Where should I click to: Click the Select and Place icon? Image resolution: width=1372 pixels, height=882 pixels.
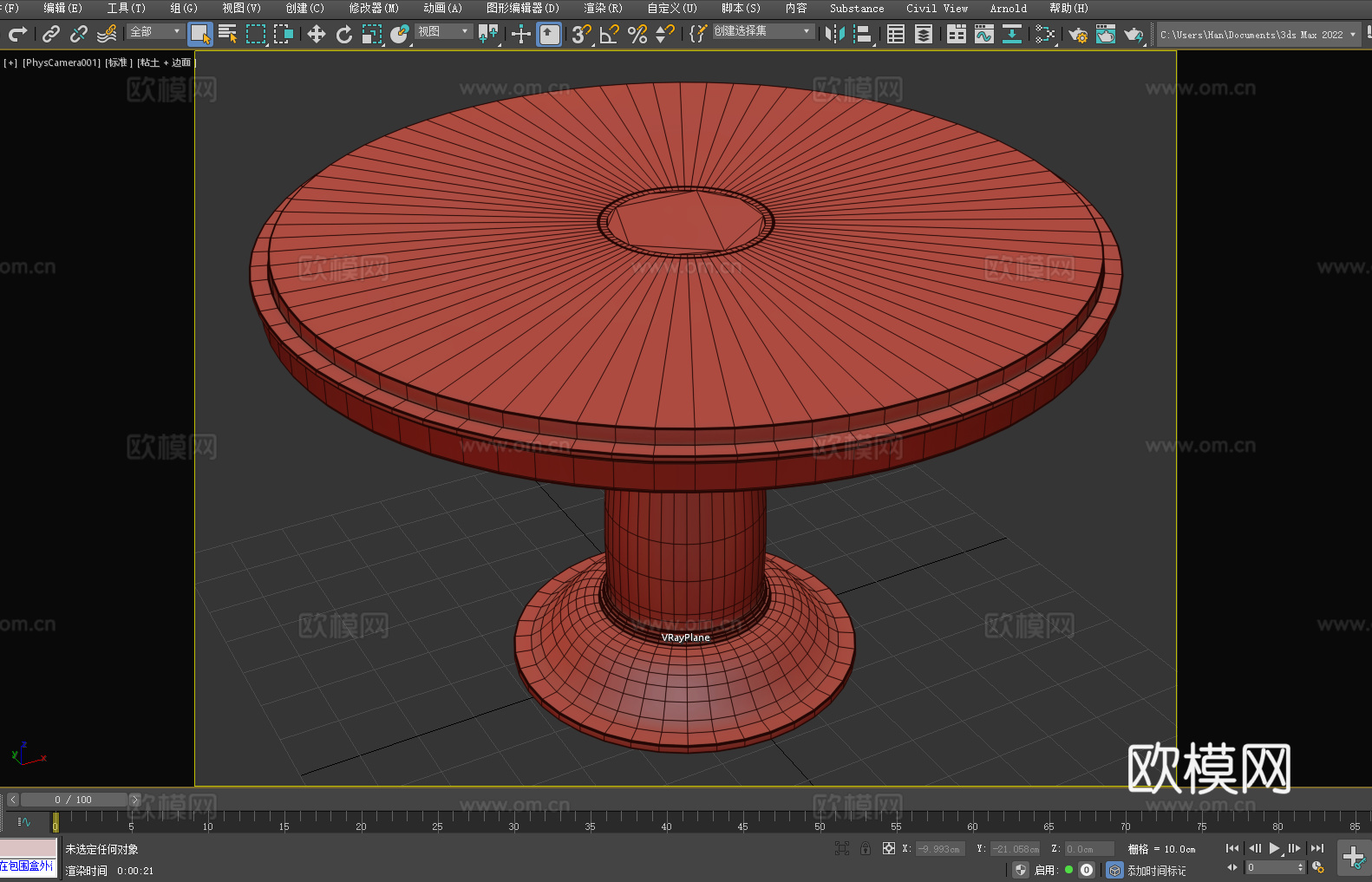[x=400, y=34]
